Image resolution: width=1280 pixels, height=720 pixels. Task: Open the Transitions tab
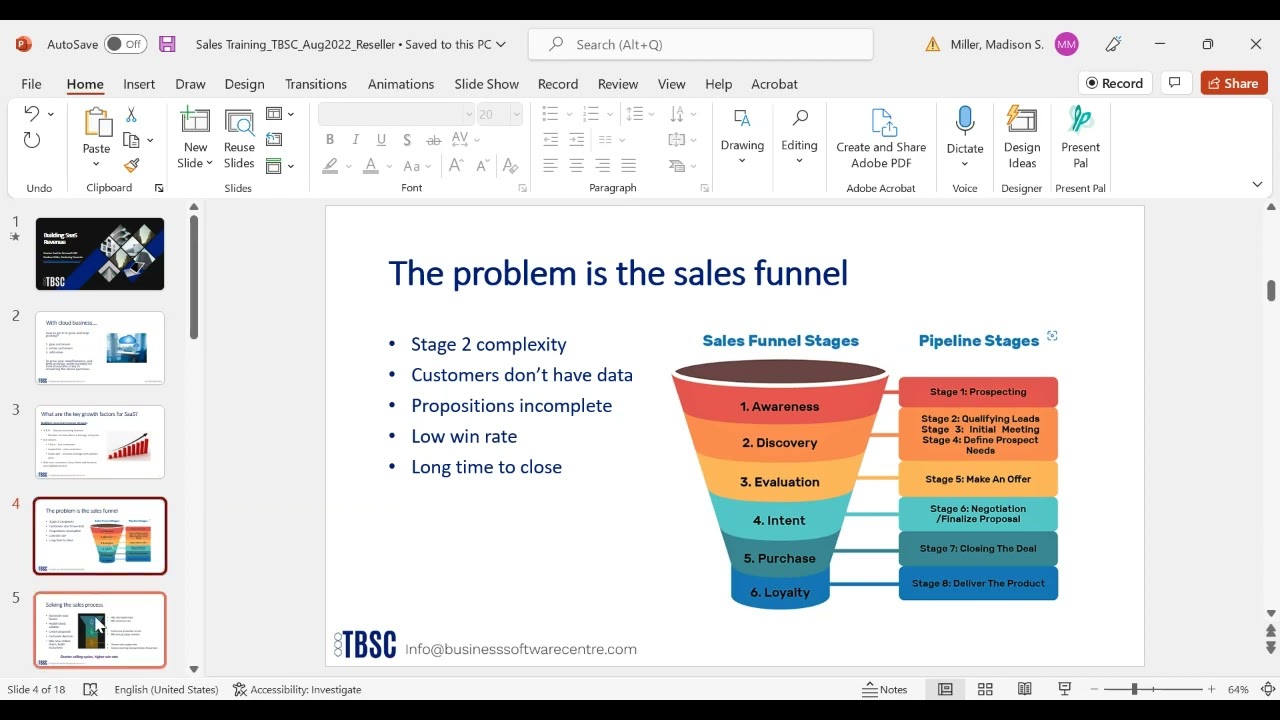pyautogui.click(x=315, y=84)
